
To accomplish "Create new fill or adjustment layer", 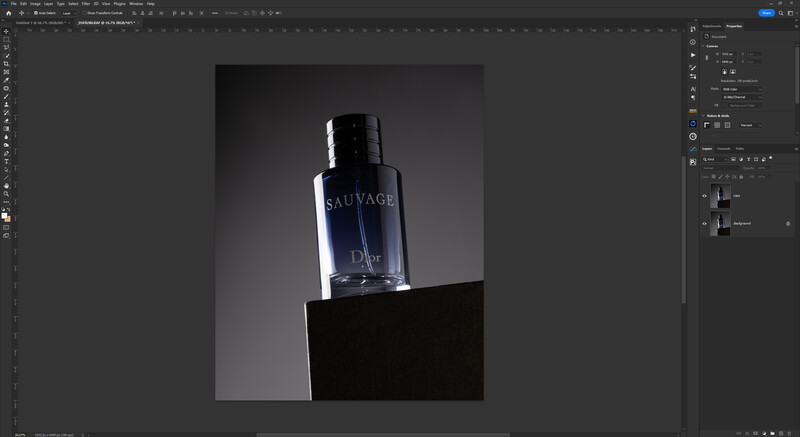I will (x=764, y=433).
